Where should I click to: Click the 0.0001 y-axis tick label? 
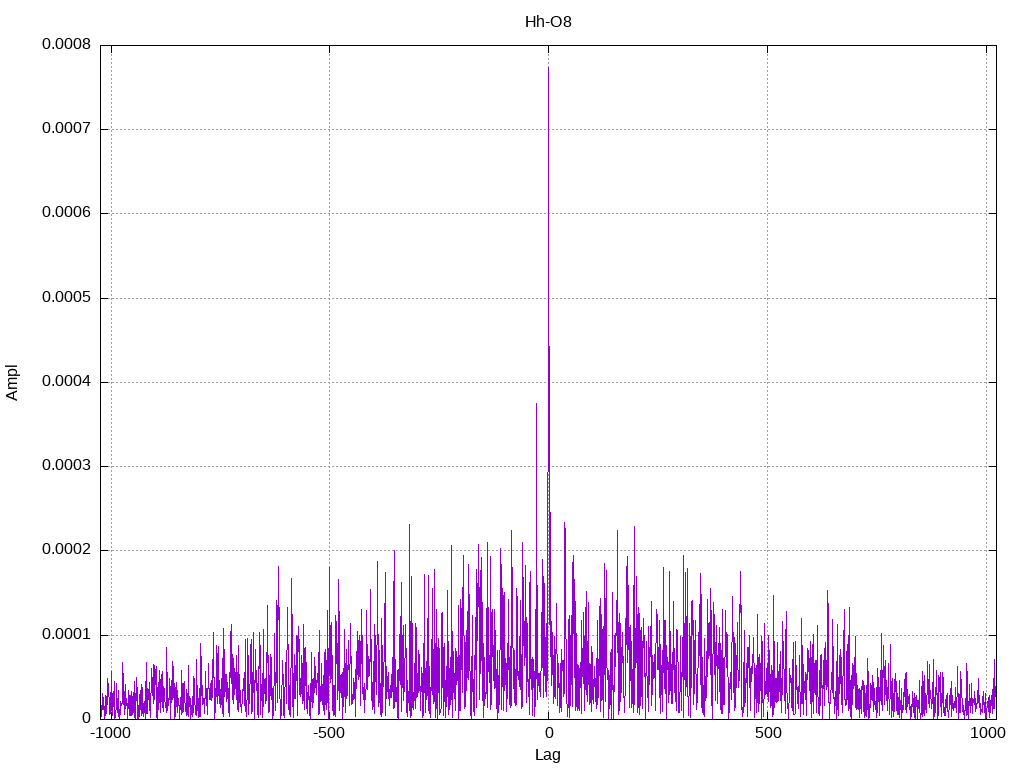tap(66, 635)
